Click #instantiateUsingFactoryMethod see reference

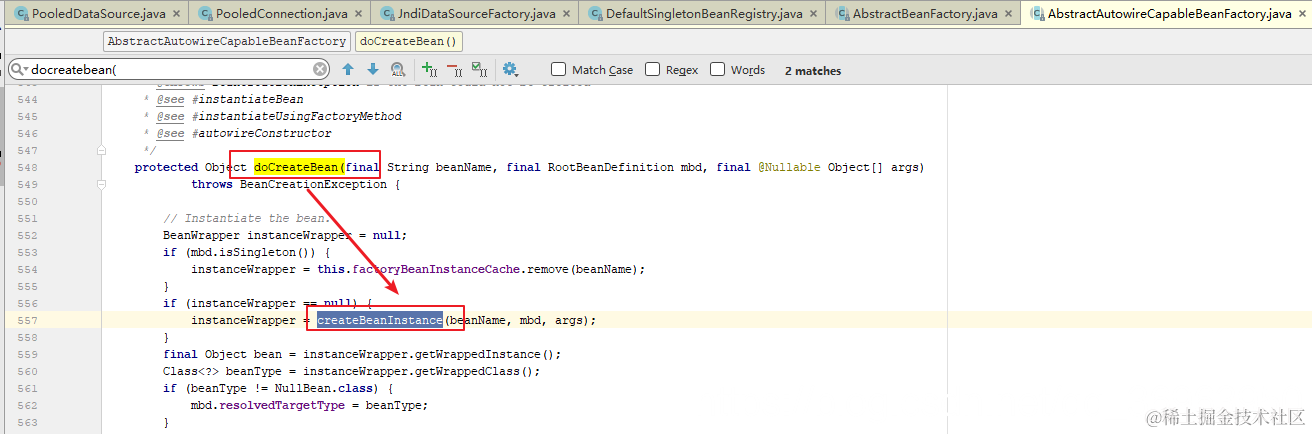click(x=296, y=116)
